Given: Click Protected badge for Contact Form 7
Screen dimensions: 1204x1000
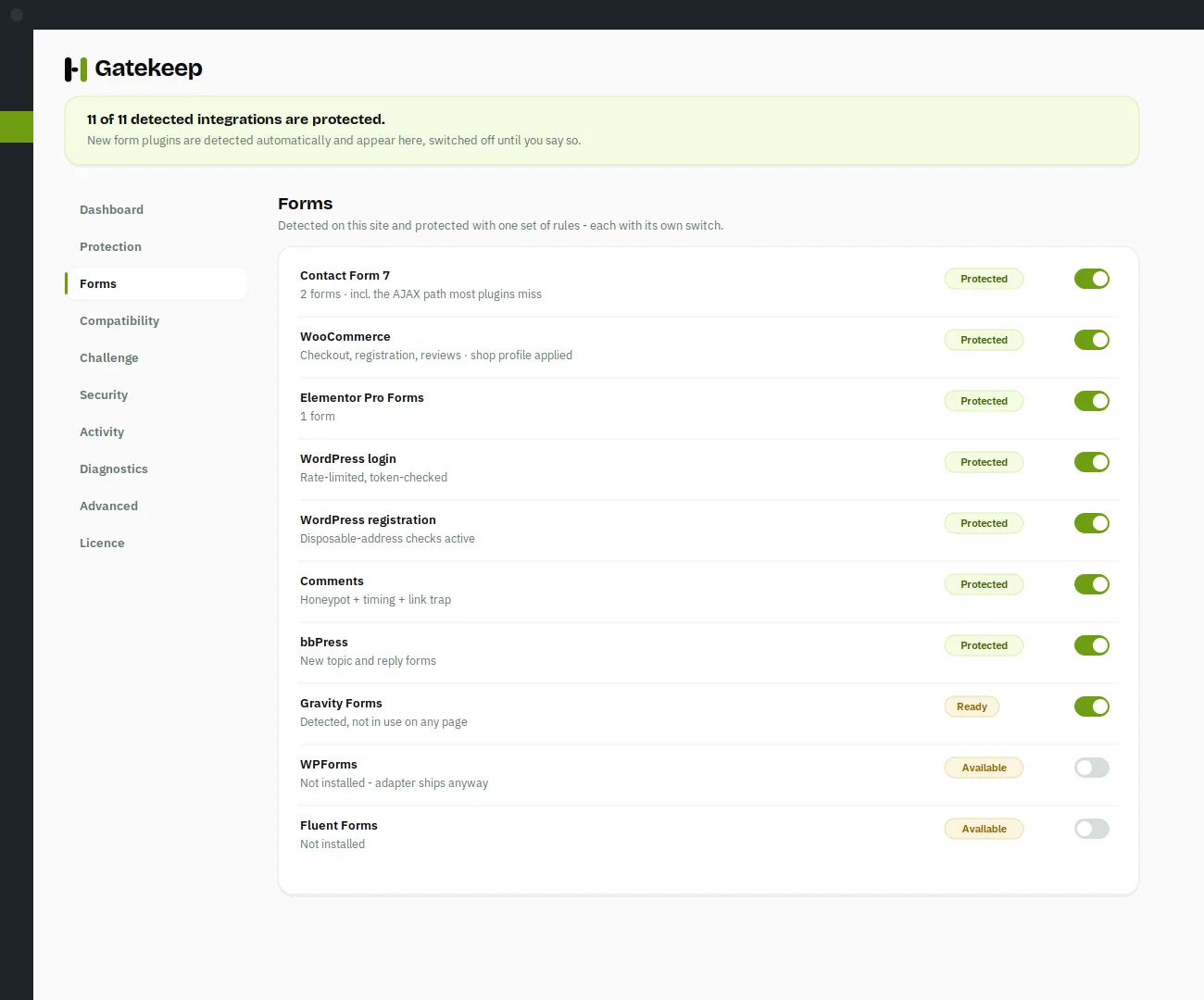Looking at the screenshot, I should 984,279.
